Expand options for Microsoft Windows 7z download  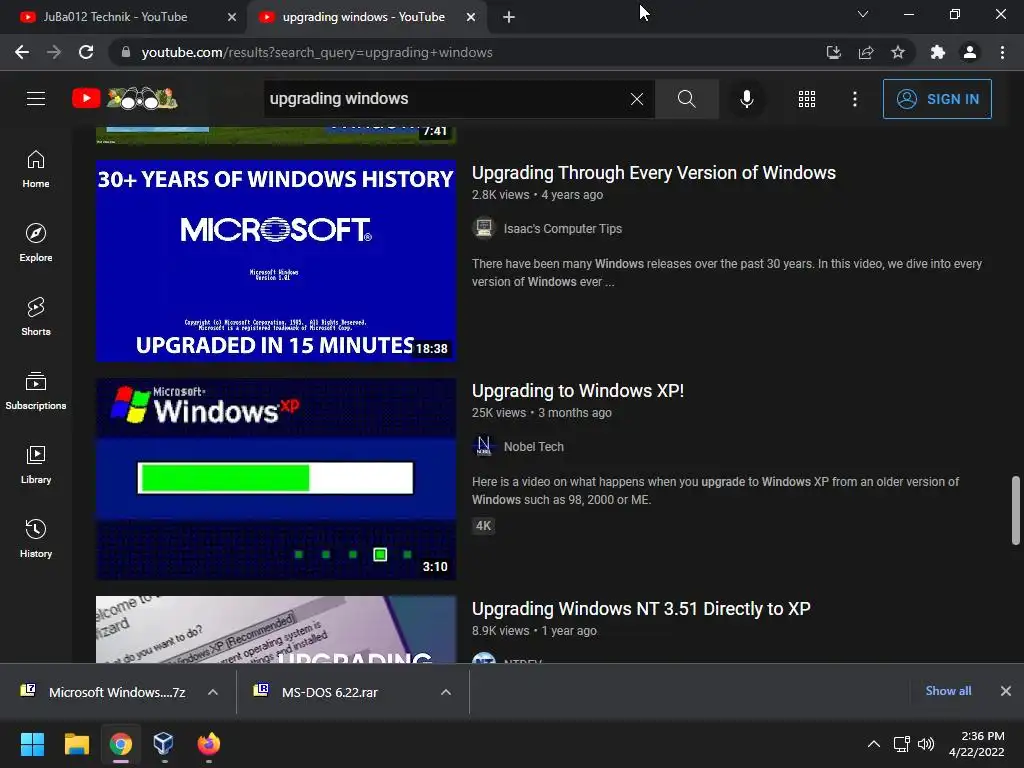coord(213,692)
